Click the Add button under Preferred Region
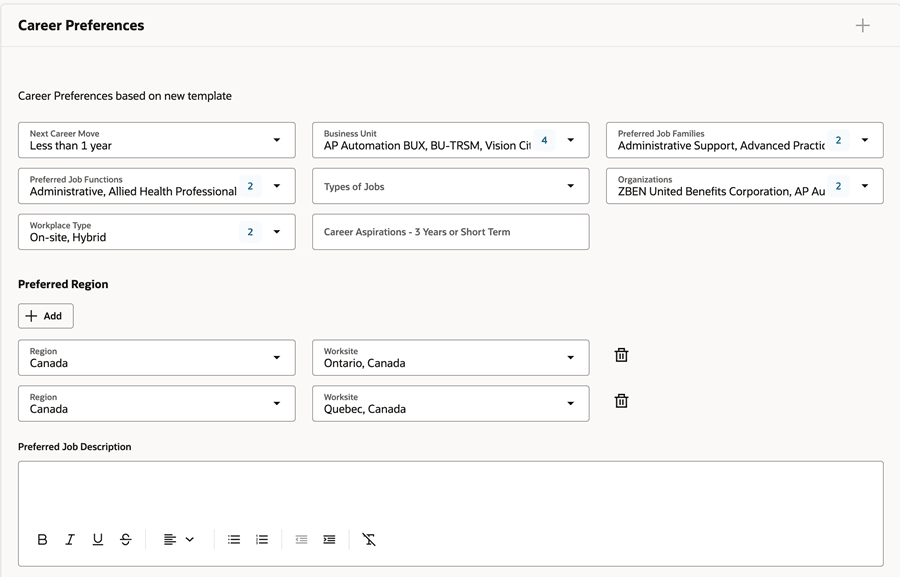Viewport: 900px width, 577px height. (46, 316)
